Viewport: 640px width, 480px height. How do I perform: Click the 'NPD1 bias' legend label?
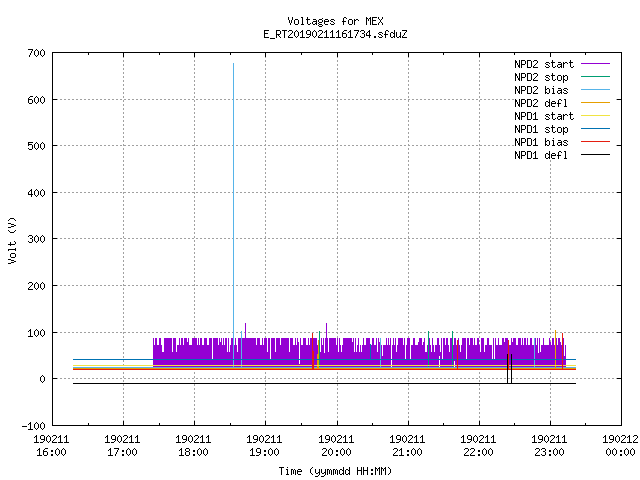[541, 142]
